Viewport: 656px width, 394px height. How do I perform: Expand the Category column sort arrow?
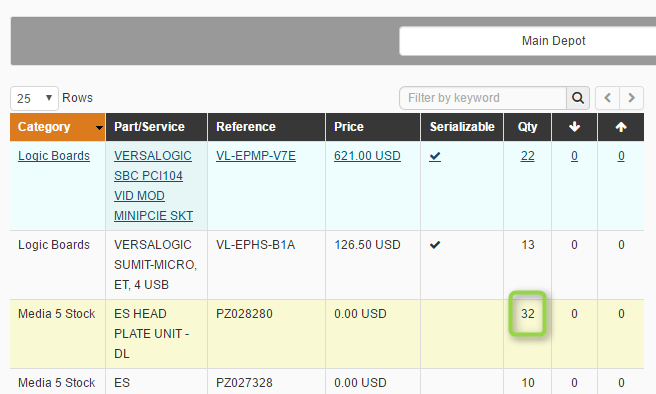[99, 128]
